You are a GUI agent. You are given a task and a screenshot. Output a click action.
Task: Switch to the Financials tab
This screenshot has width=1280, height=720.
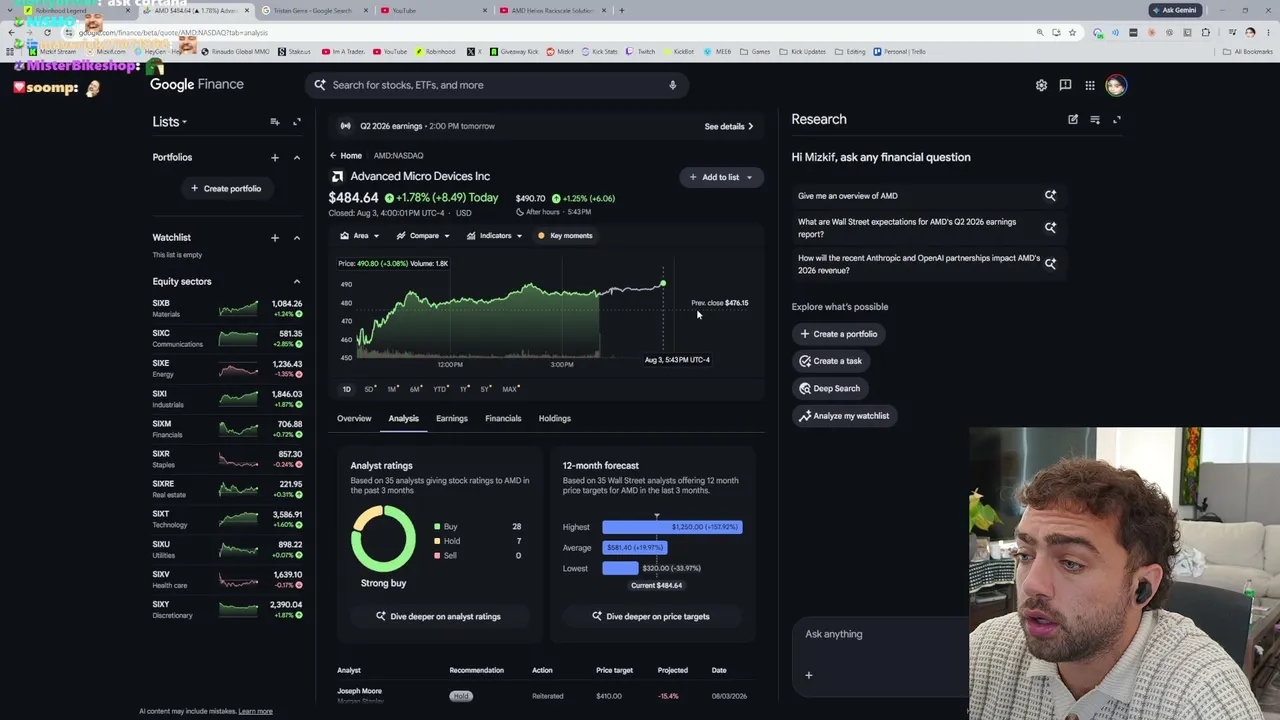pyautogui.click(x=503, y=419)
